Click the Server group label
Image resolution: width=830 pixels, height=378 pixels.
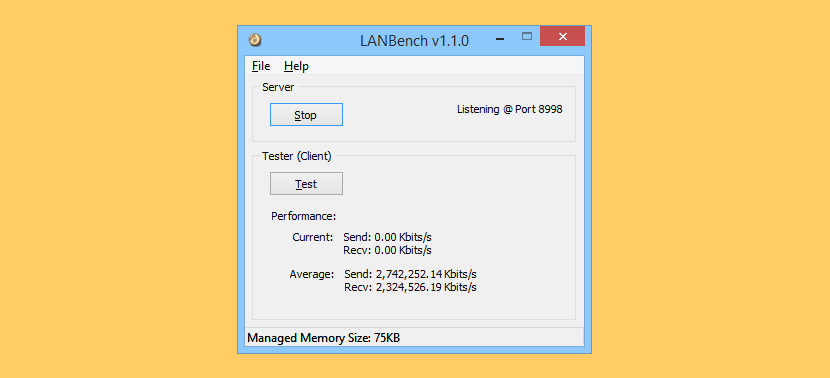[278, 87]
